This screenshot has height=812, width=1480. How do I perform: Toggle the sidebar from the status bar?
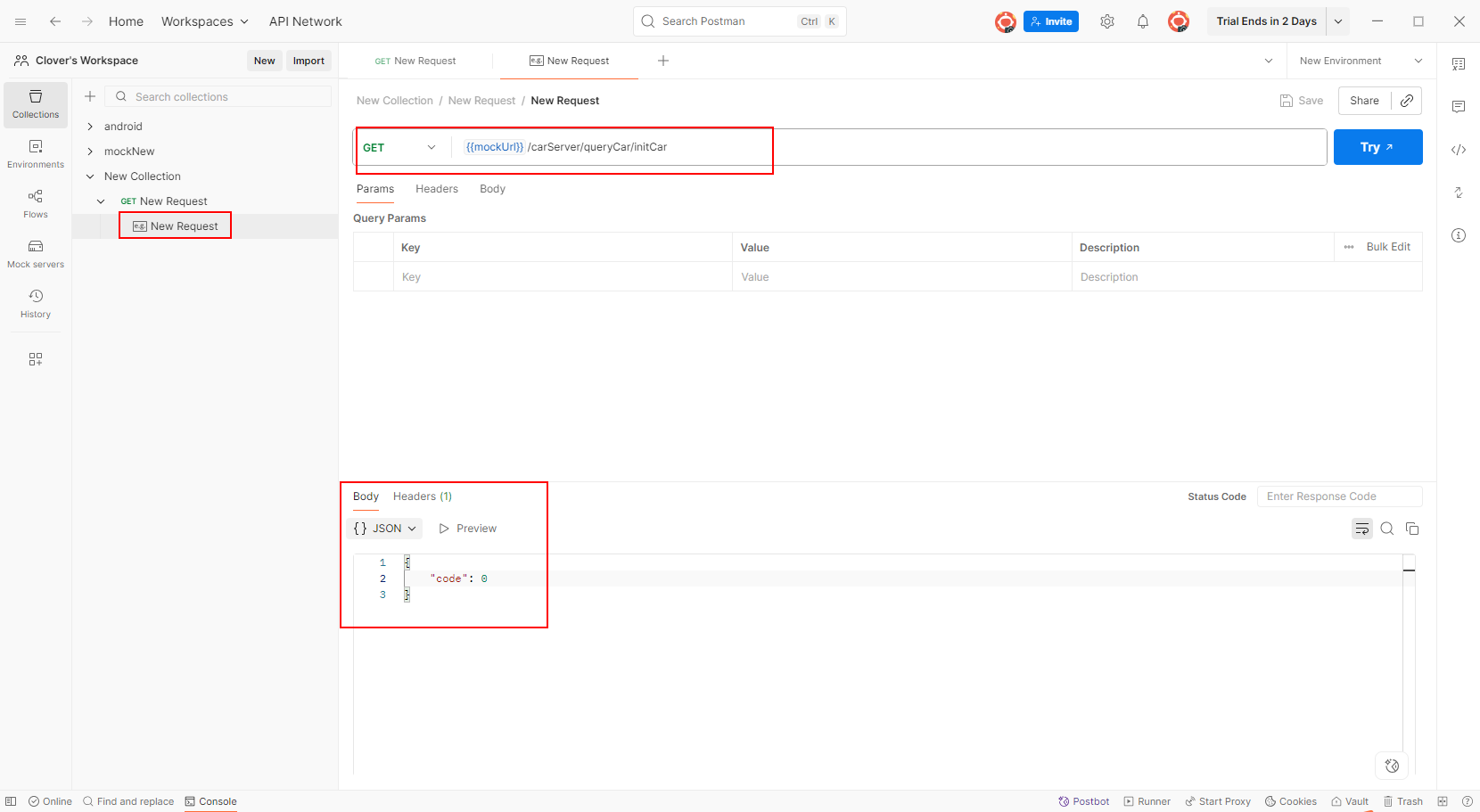click(x=11, y=801)
